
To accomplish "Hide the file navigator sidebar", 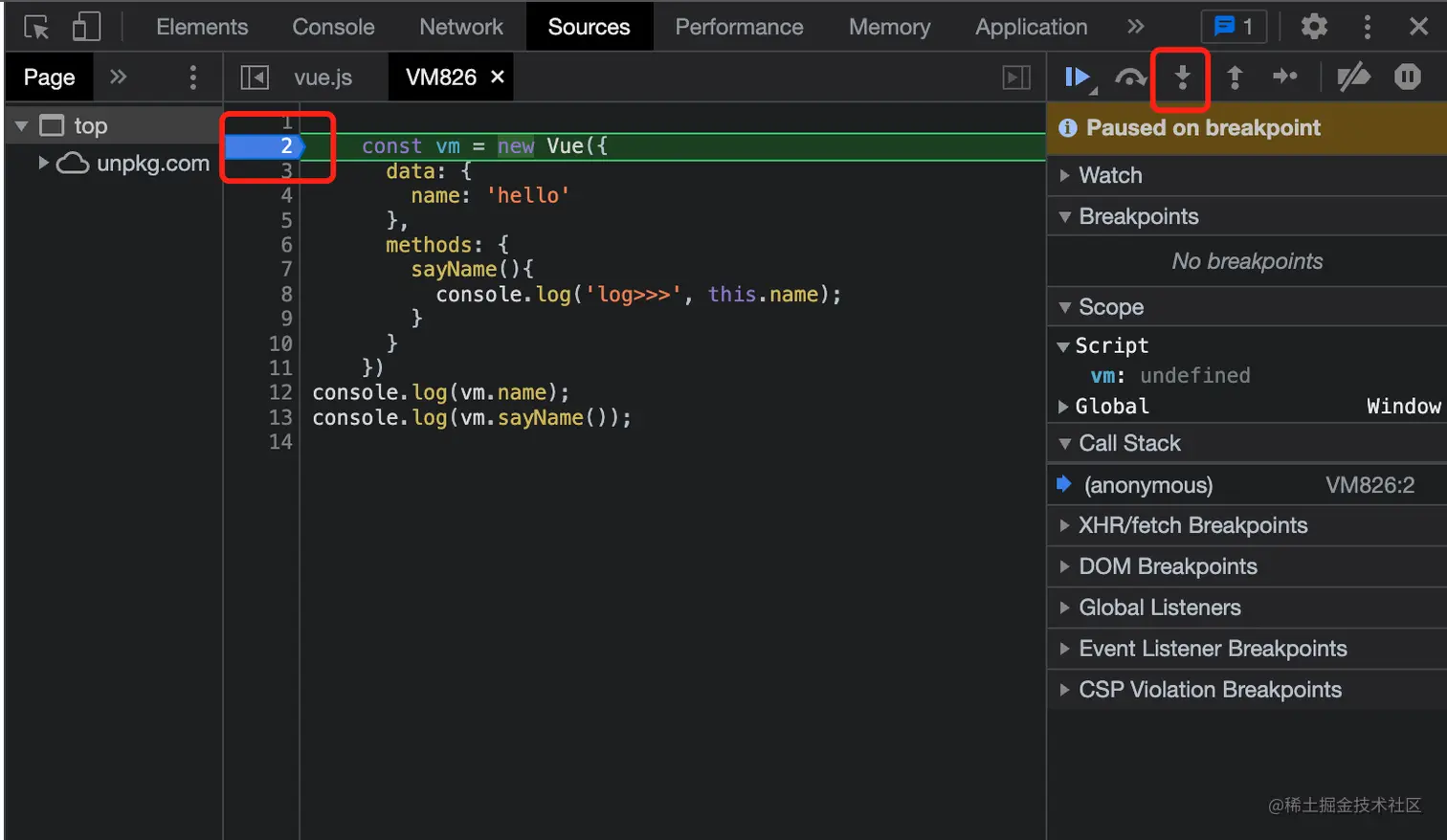I will coord(255,77).
